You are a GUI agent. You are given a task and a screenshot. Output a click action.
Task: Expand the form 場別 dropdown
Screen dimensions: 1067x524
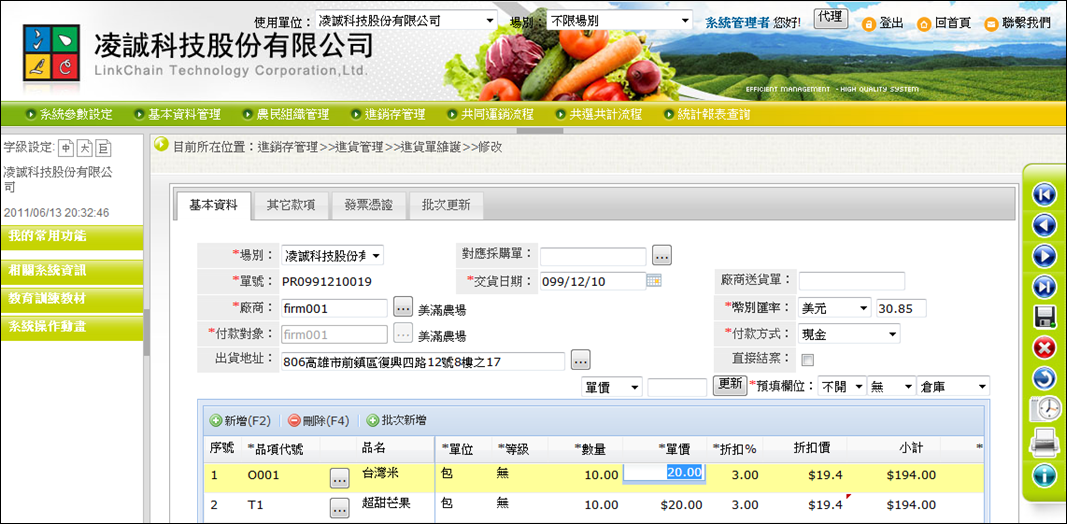click(x=333, y=256)
